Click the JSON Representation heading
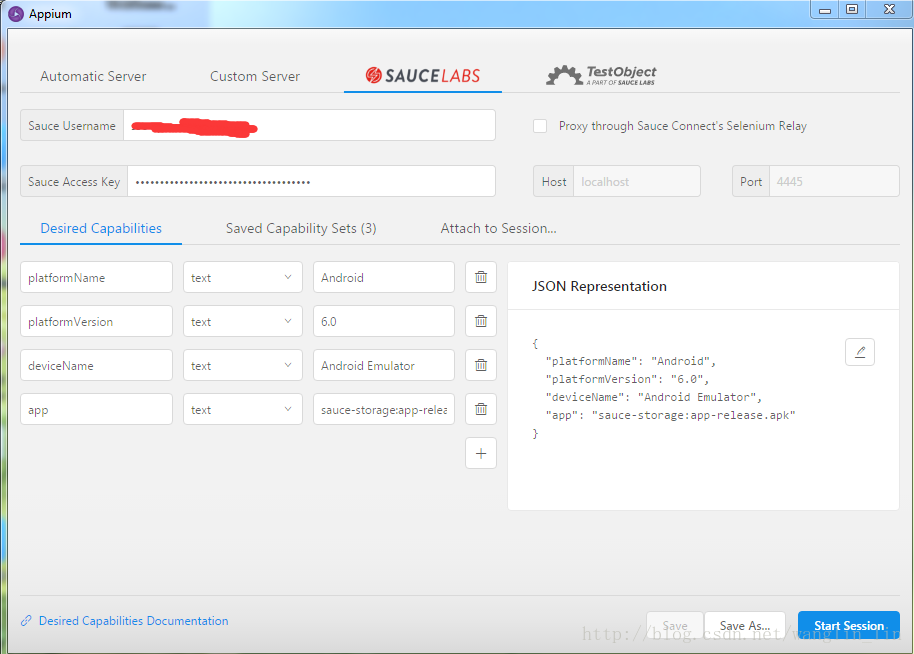Viewport: 914px width, 654px height. tap(599, 286)
